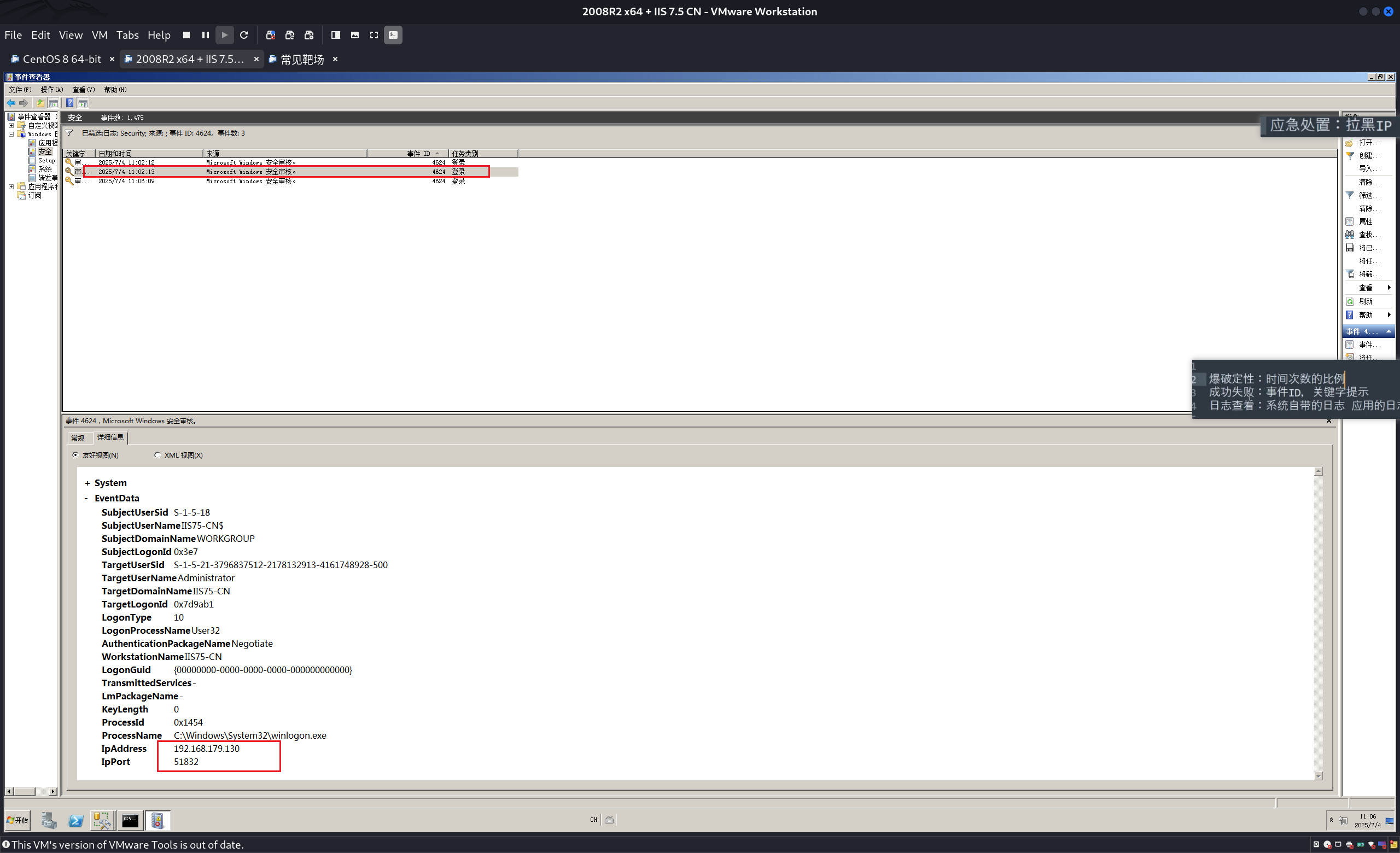Click the stop VM square icon

point(186,35)
